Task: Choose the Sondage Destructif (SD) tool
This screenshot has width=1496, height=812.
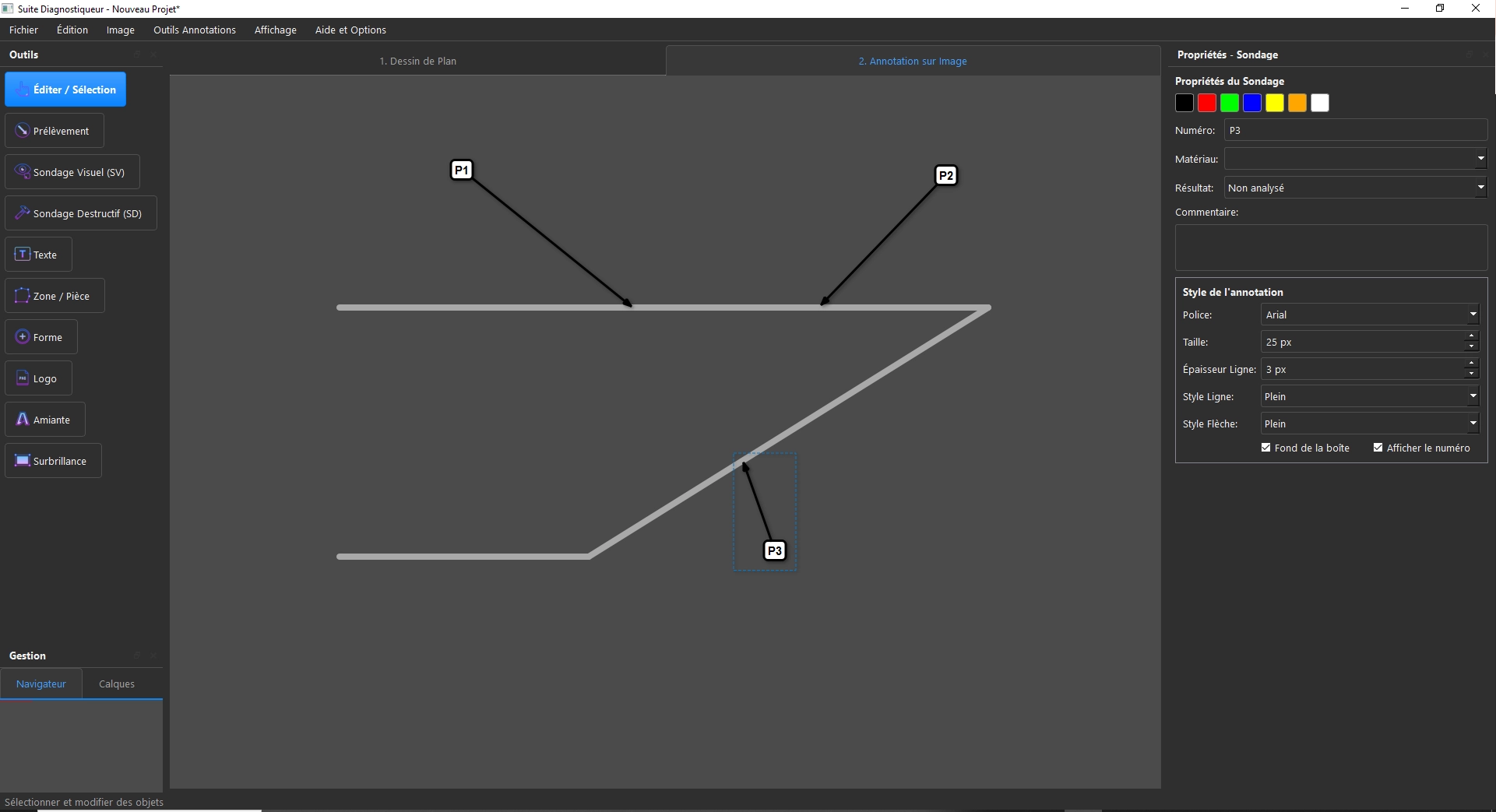Action: tap(80, 213)
